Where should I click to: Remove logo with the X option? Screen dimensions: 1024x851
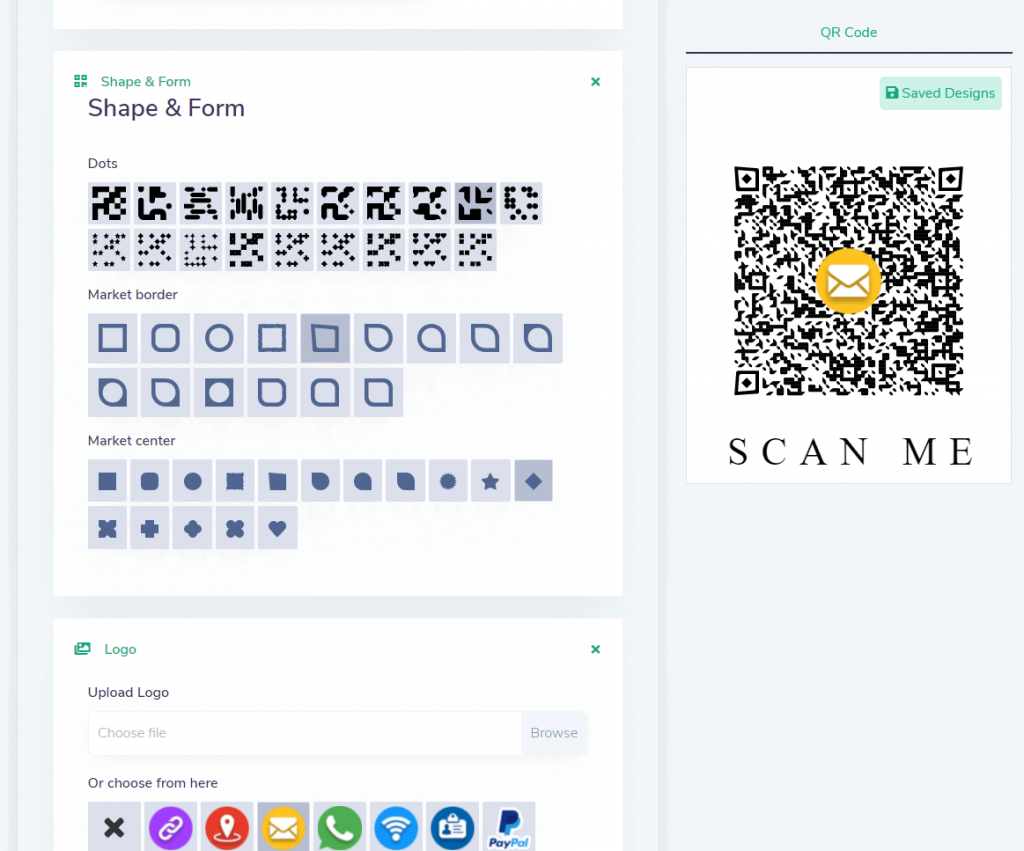click(114, 827)
